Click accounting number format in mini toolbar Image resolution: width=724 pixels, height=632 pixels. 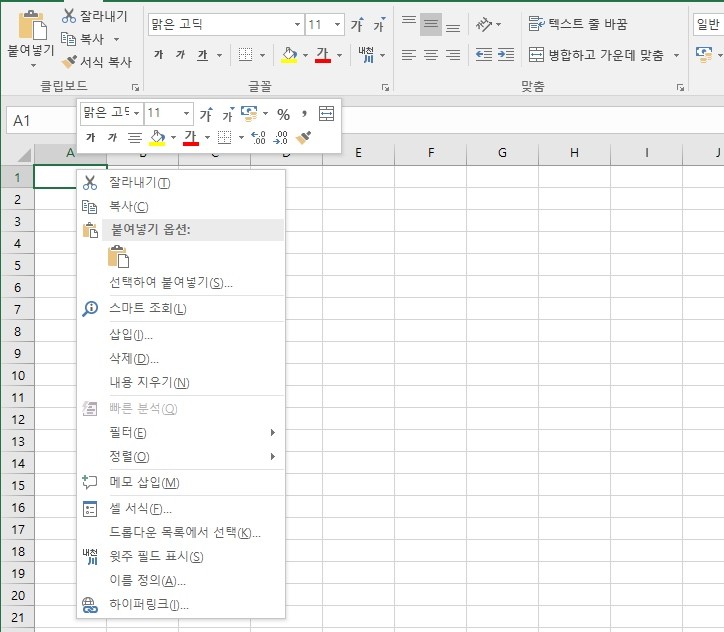[x=249, y=114]
